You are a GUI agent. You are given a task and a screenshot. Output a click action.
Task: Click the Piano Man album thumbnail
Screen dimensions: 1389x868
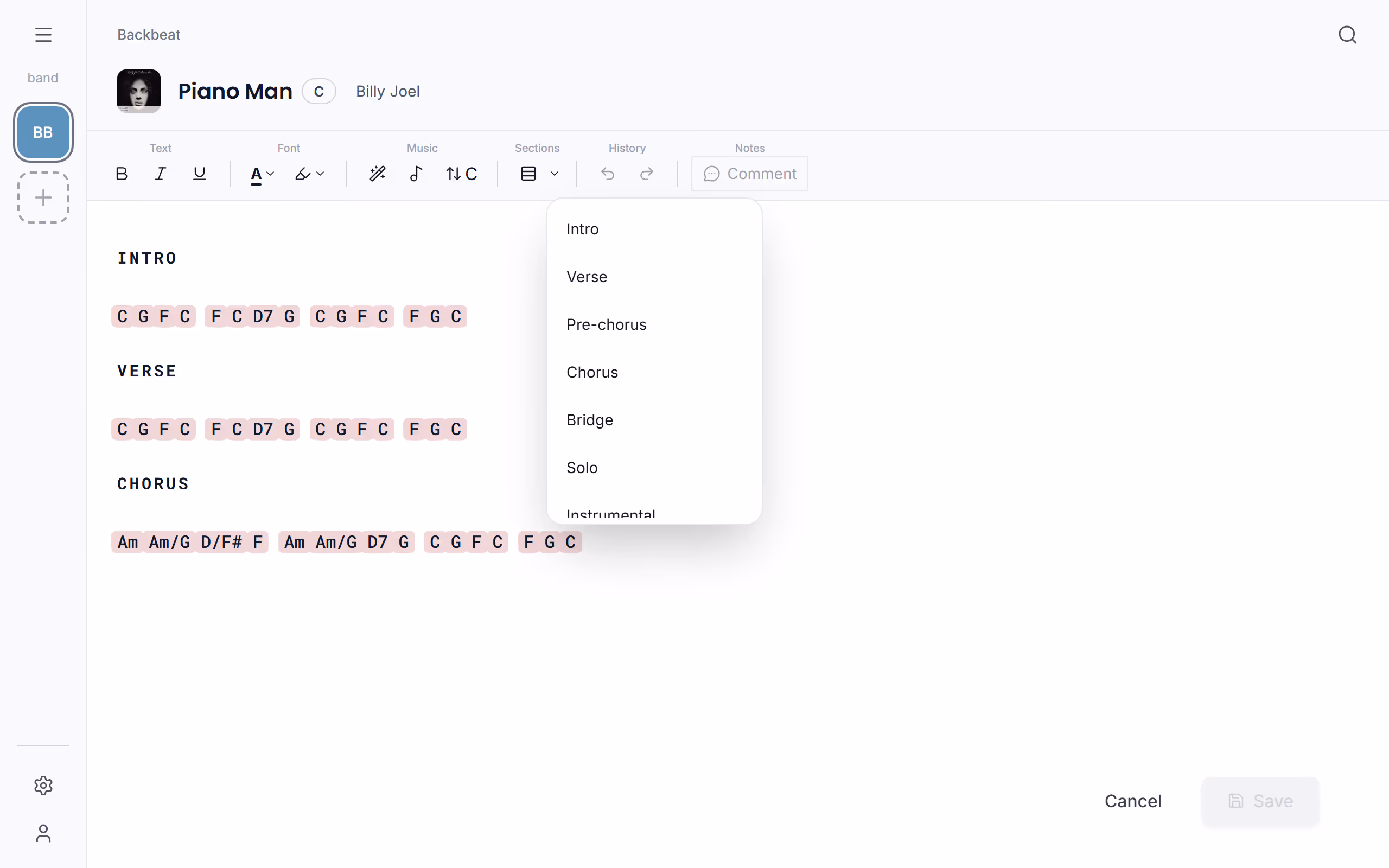pyautogui.click(x=139, y=91)
